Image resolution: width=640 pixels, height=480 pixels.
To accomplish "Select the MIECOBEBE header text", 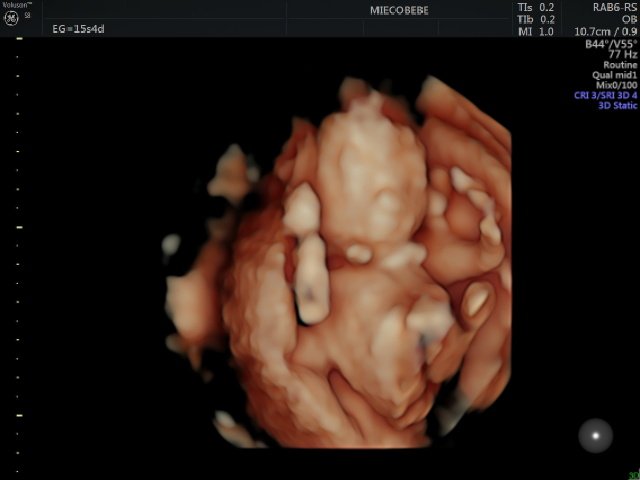I will [399, 11].
